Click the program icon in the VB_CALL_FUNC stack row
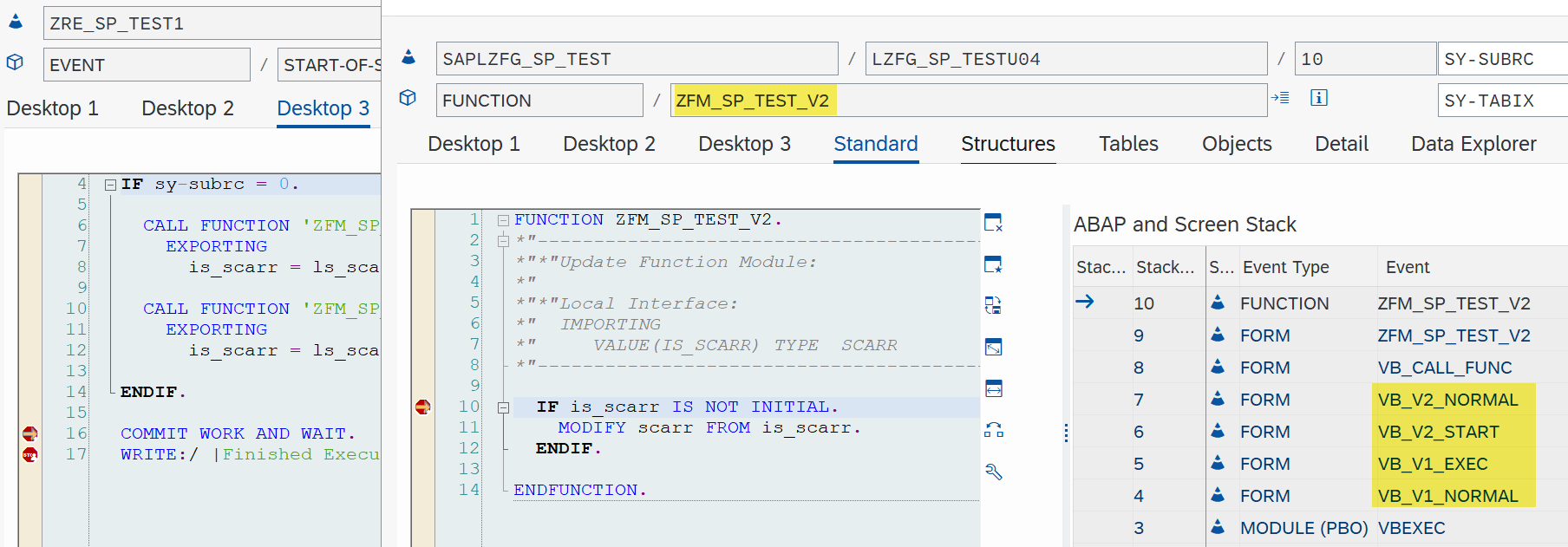The width and height of the screenshot is (1568, 547). [x=1218, y=367]
